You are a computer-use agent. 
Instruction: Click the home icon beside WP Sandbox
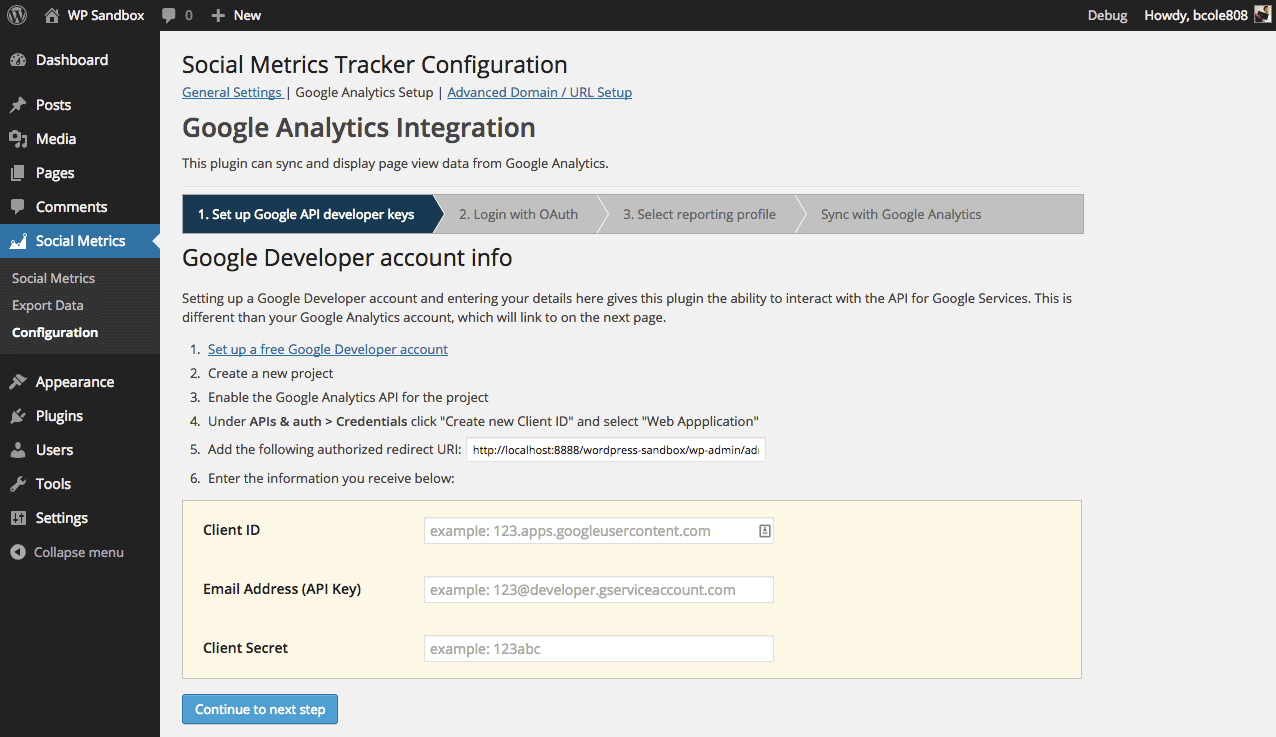click(x=52, y=15)
